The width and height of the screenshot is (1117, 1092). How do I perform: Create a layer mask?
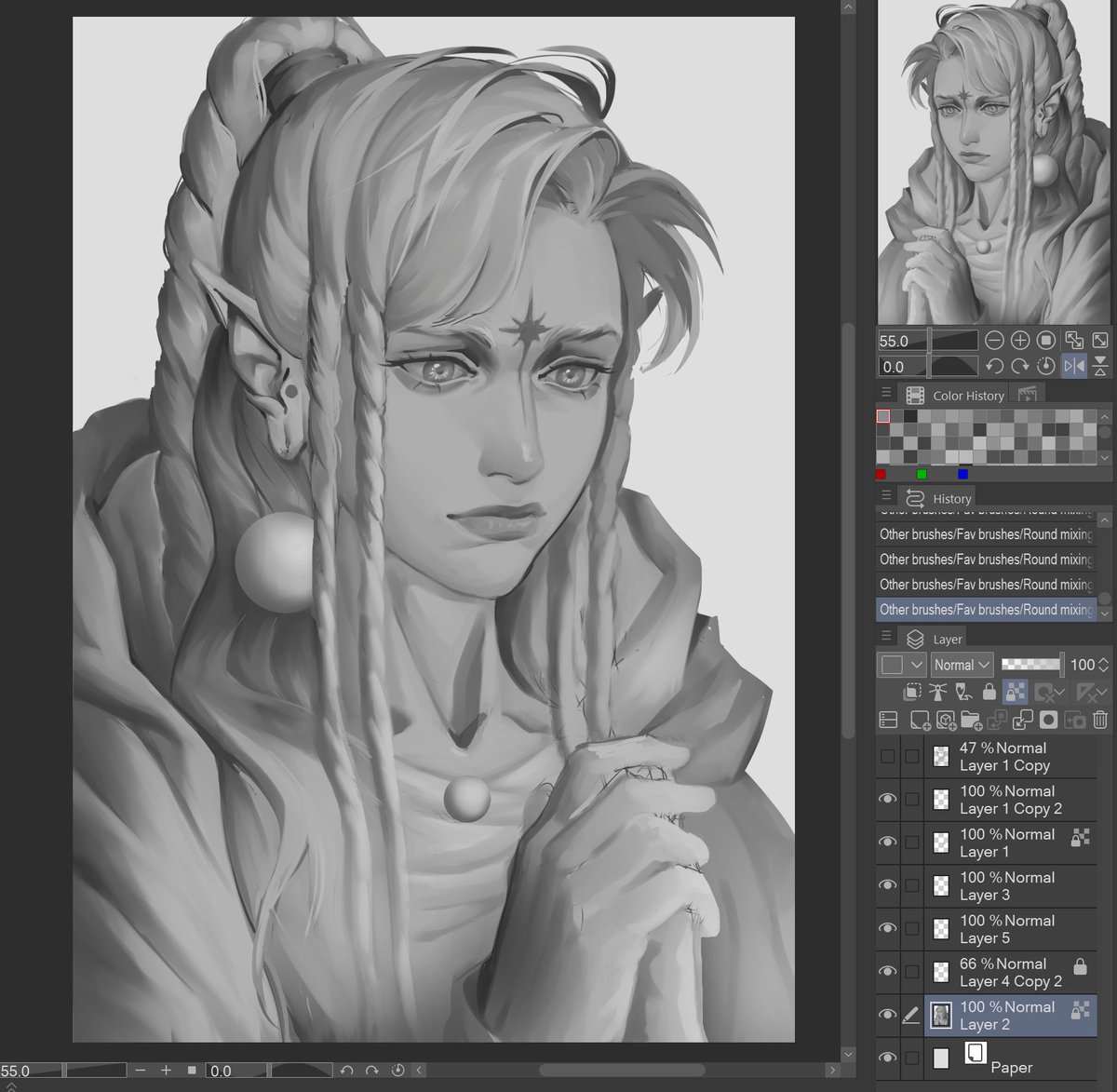point(1048,720)
